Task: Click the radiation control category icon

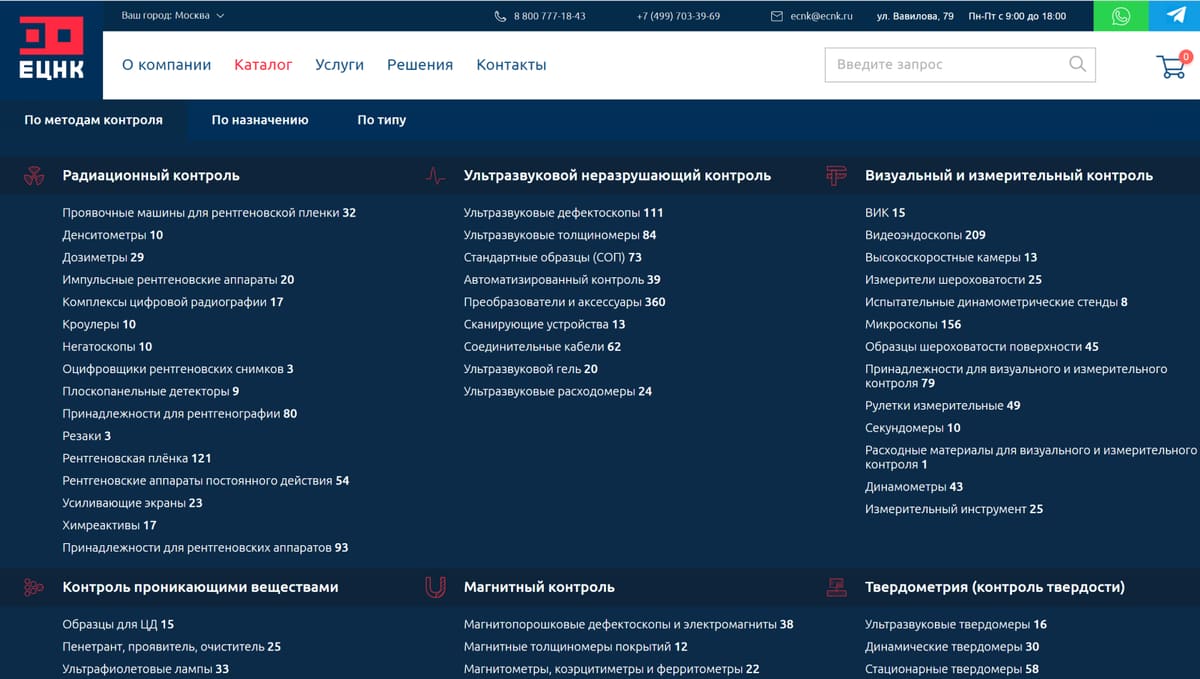Action: [34, 176]
